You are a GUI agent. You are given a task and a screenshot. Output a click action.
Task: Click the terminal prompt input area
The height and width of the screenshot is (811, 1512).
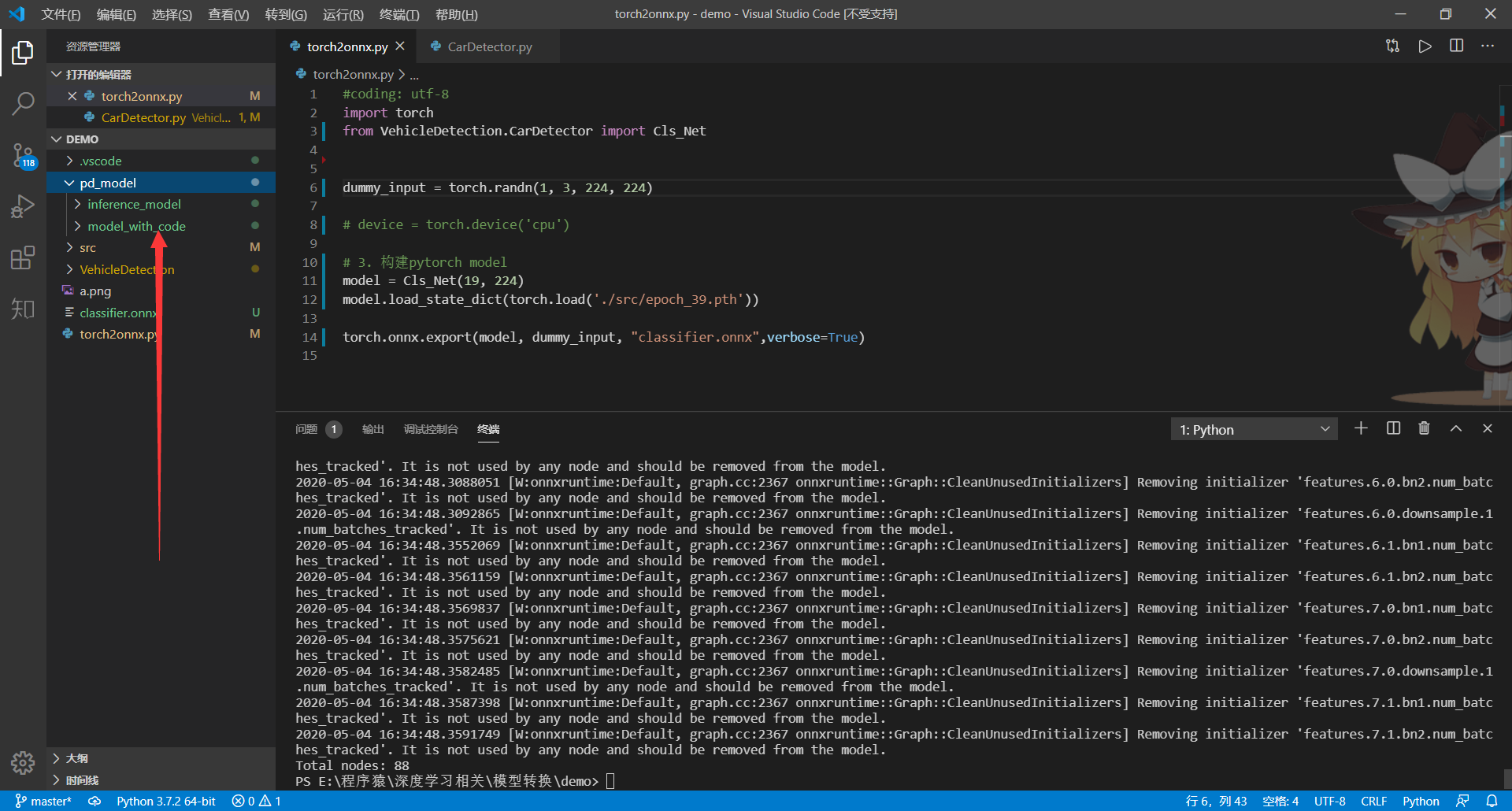[x=610, y=781]
